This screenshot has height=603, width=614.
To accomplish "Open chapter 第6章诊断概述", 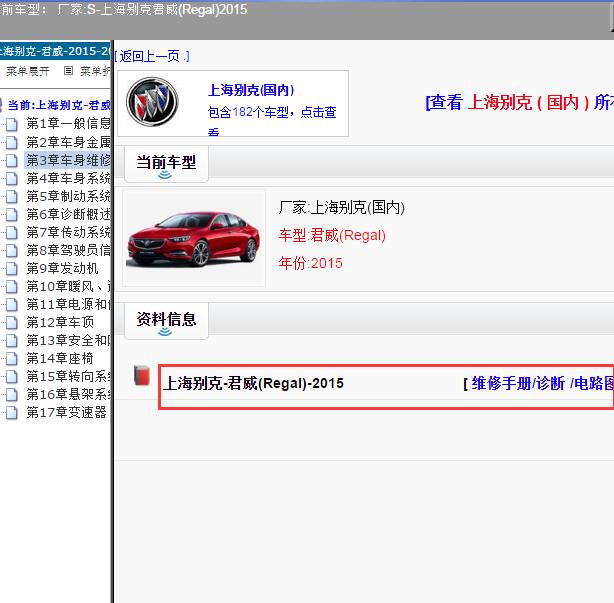I will 69,215.
